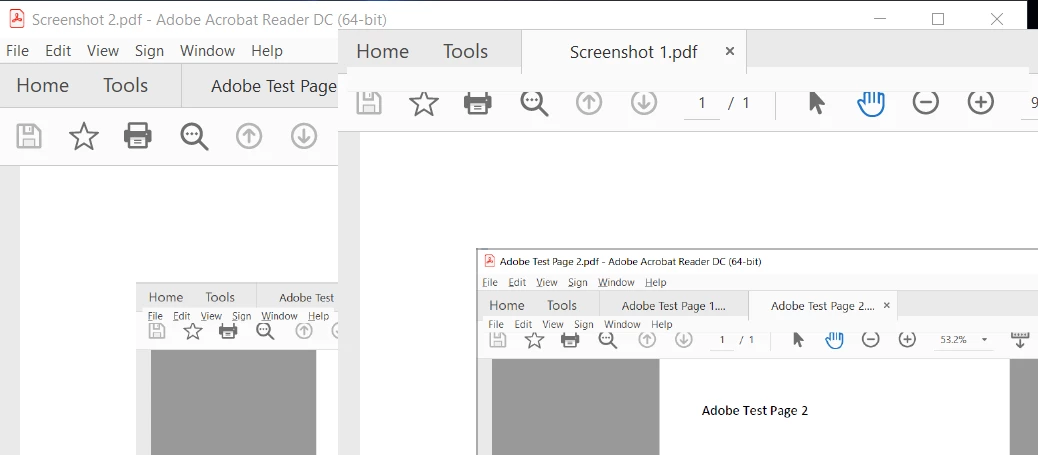Viewport: 1038px width, 455px height.
Task: Close the Screenshot 1.pdf tab
Action: pos(730,51)
